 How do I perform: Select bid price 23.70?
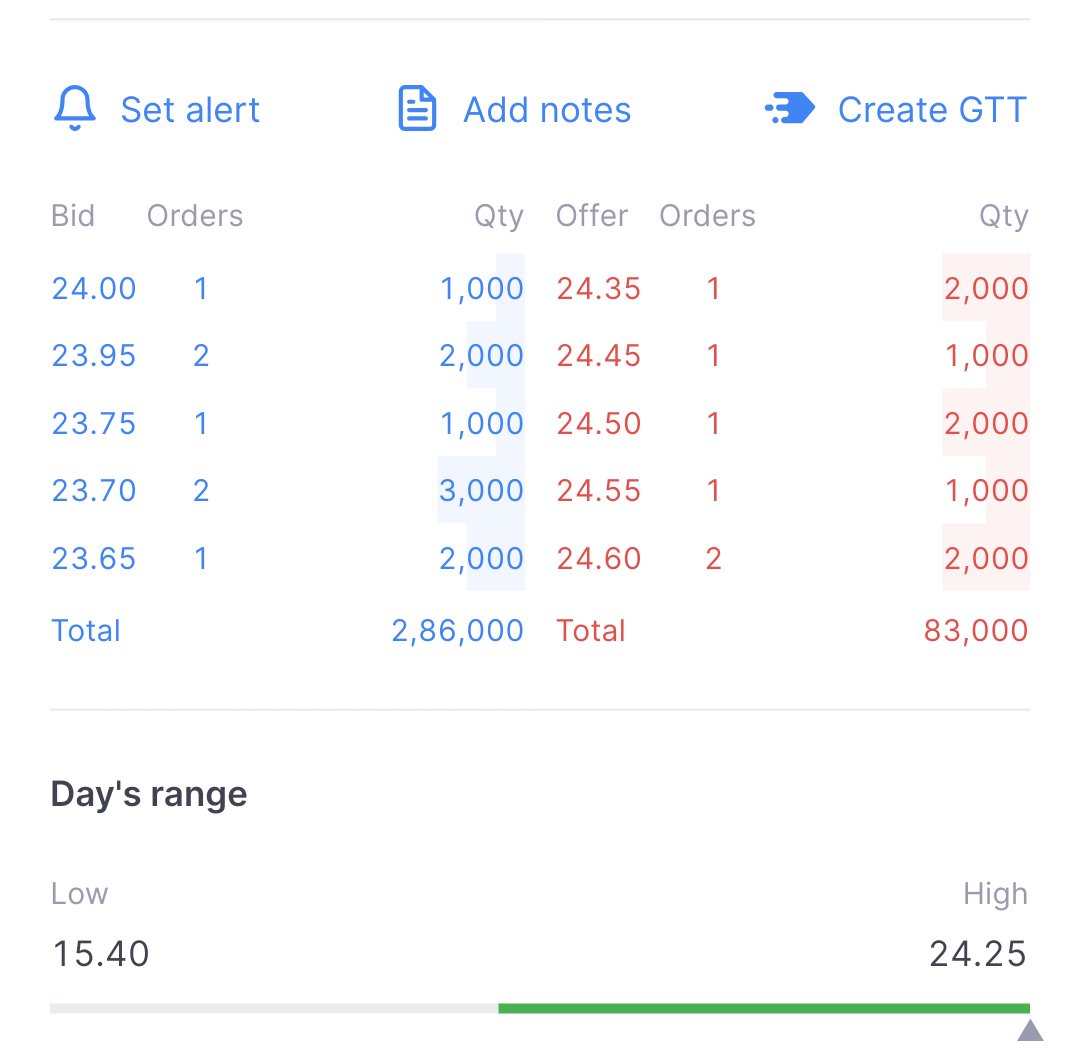tap(94, 491)
